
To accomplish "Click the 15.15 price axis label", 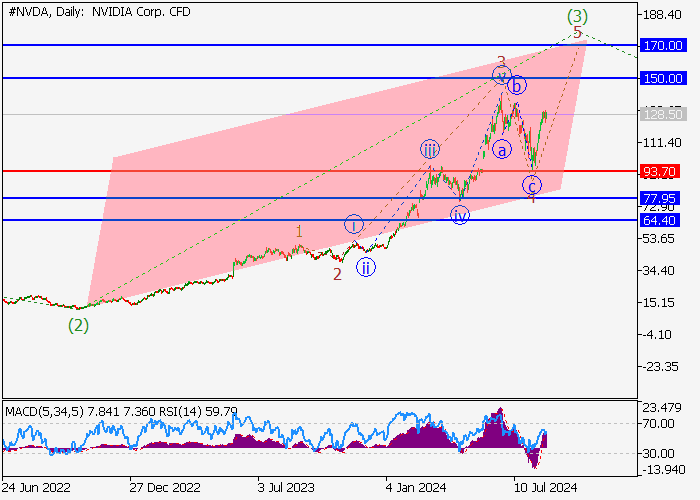I will point(658,303).
